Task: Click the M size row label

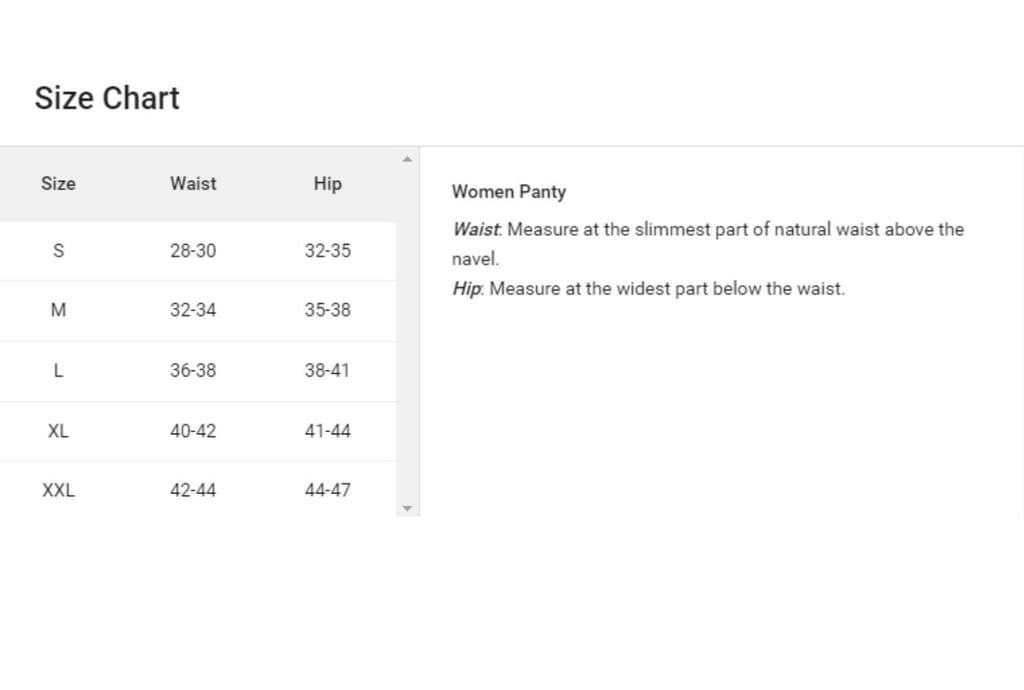Action: pos(58,310)
